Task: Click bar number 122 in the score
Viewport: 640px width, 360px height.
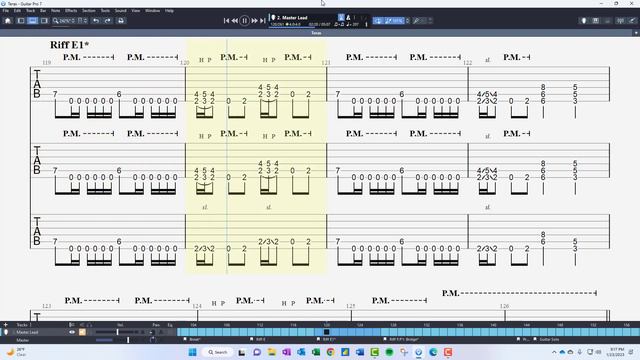Action: tap(467, 63)
